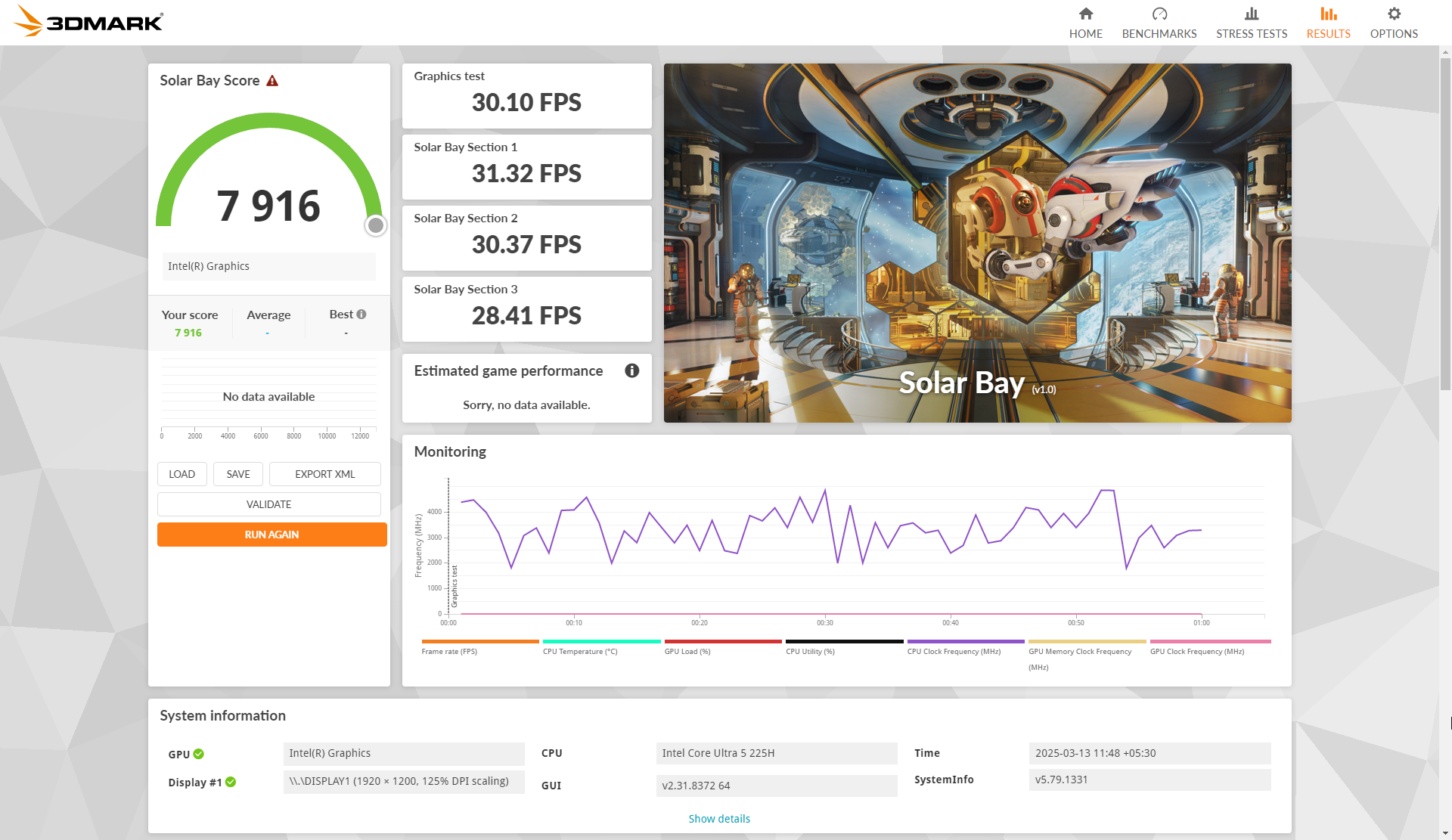This screenshot has height=840, width=1452.
Task: Click the Solar Bay benchmark image
Action: click(x=978, y=243)
